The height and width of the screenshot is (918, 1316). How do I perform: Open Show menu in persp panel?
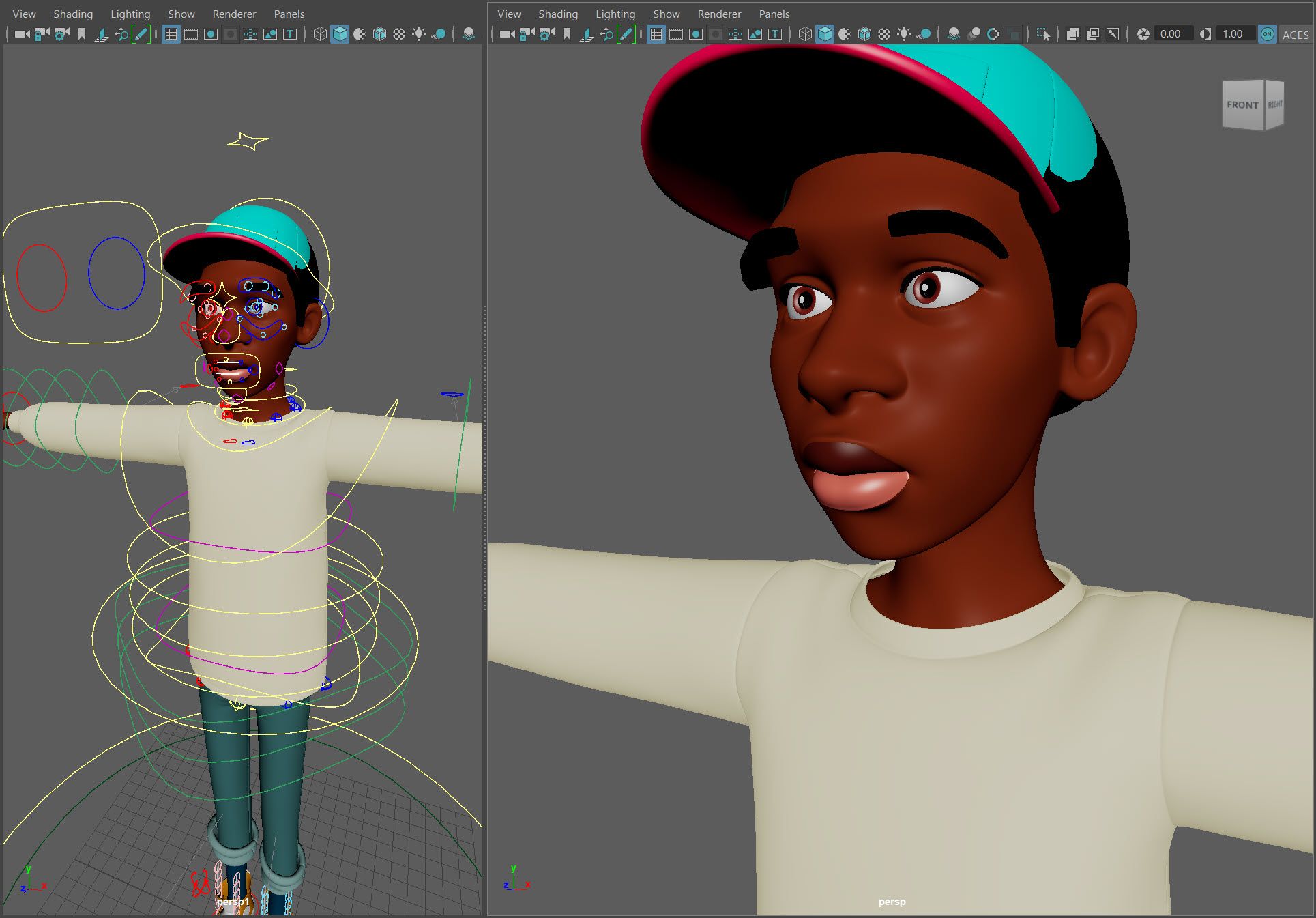666,14
